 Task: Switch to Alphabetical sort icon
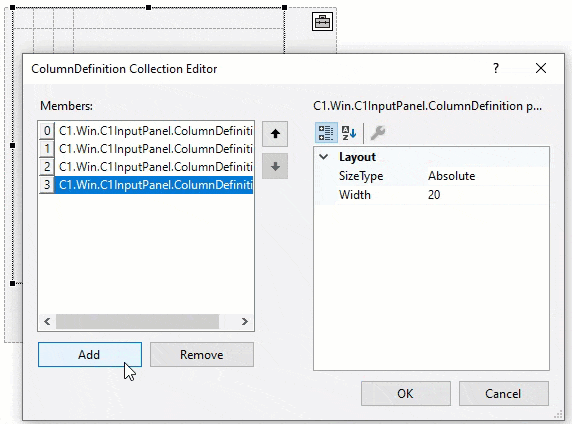point(349,133)
